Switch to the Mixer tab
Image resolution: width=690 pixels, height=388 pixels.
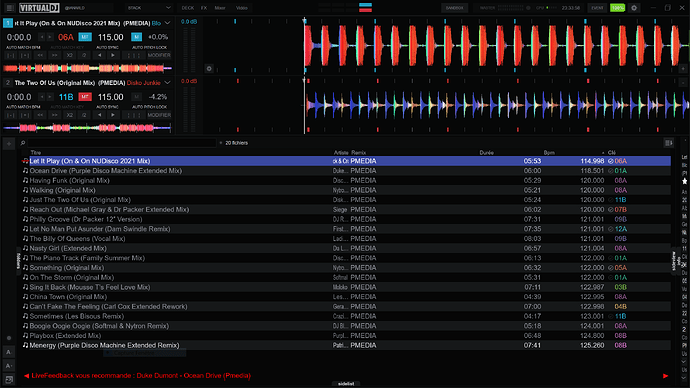click(220, 8)
